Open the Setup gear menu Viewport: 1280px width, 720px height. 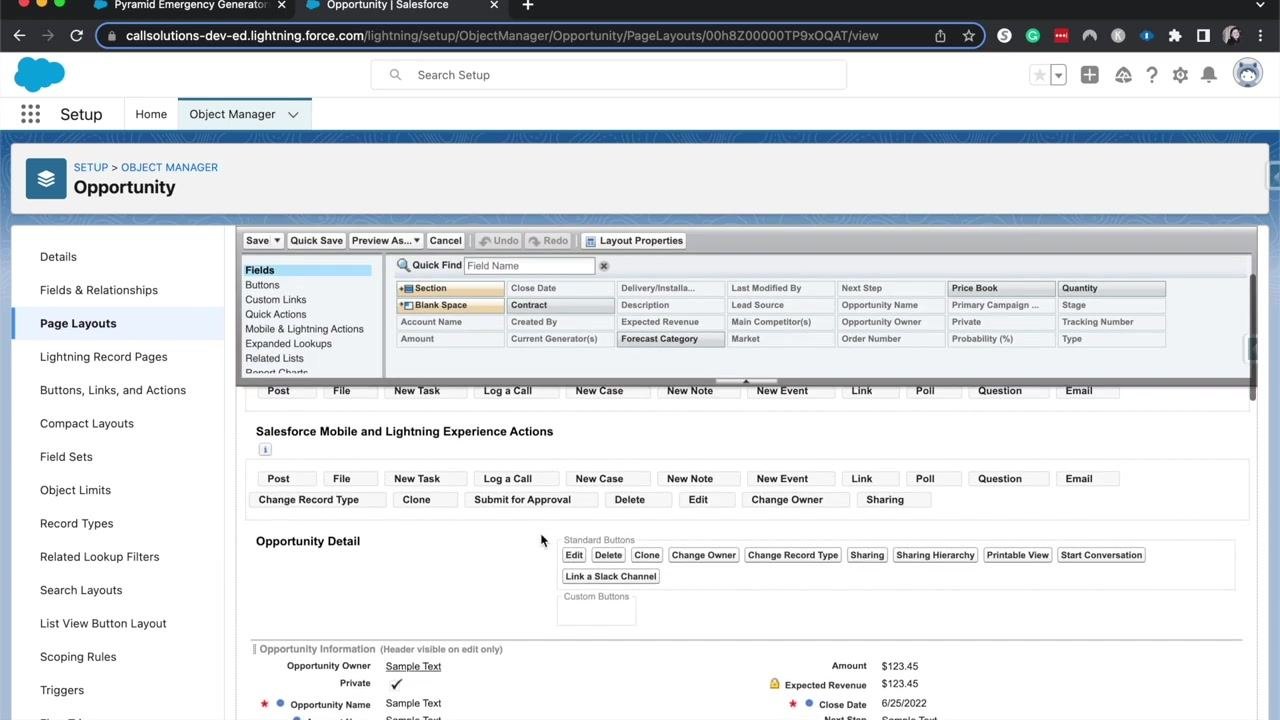1180,75
